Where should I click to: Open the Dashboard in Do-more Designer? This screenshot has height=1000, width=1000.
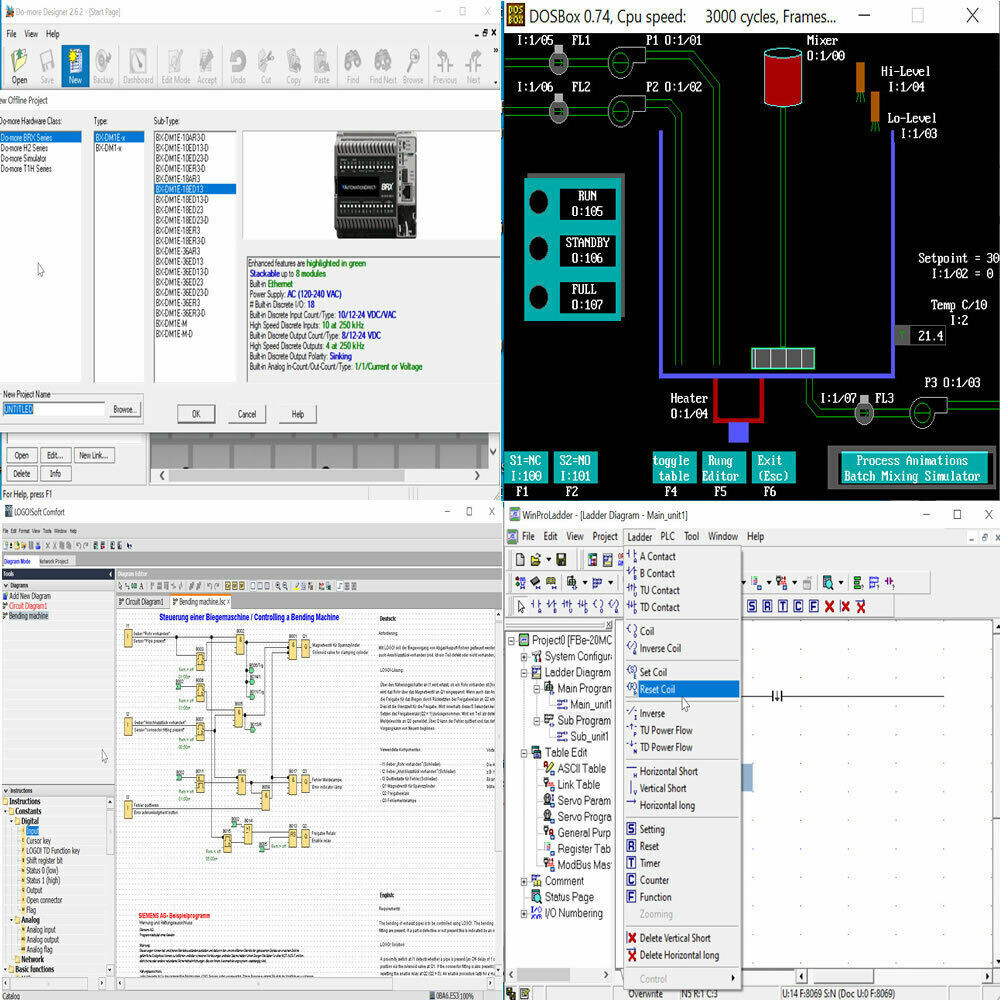point(136,62)
